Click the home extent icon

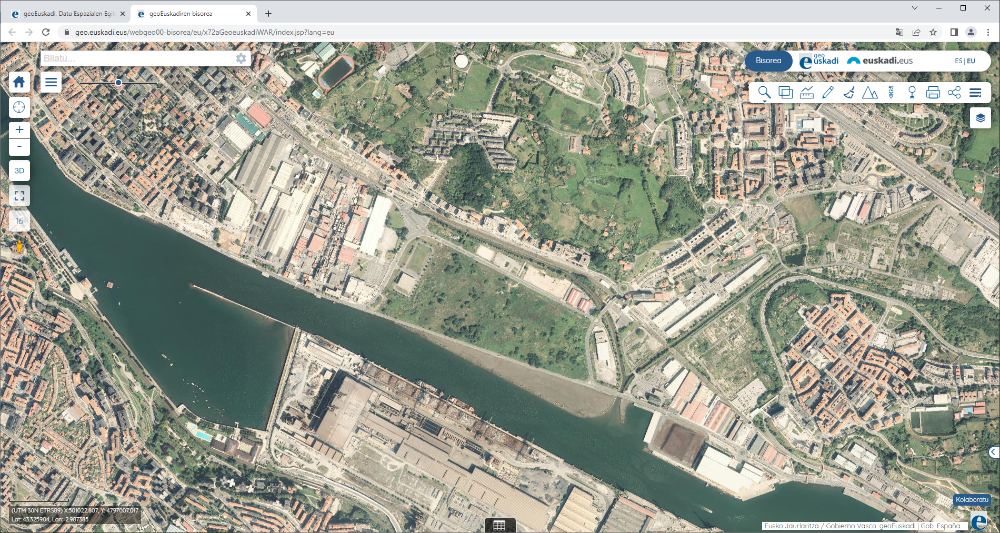pyautogui.click(x=19, y=82)
